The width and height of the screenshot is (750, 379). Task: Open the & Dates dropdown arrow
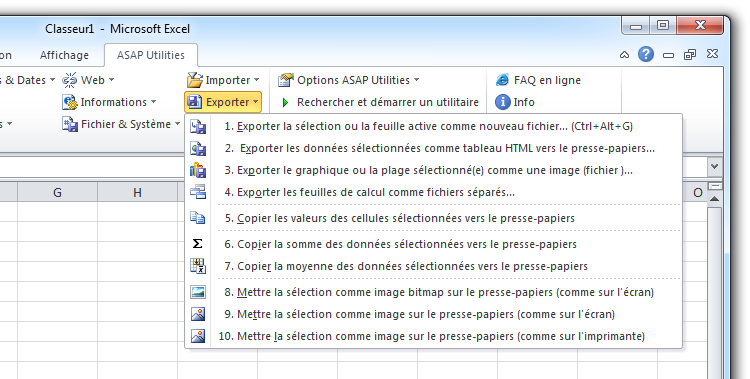click(x=52, y=80)
